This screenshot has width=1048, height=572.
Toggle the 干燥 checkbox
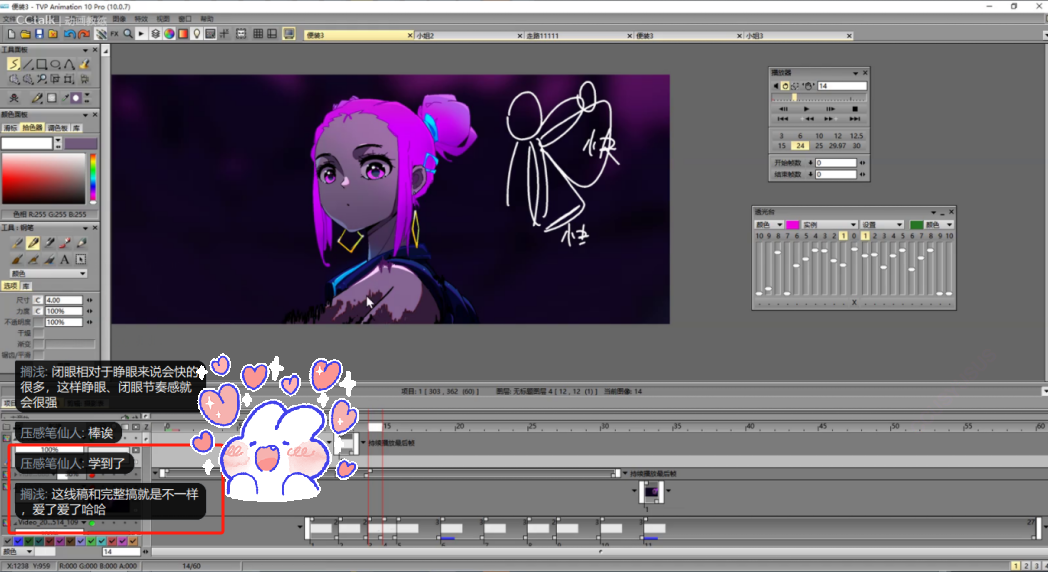click(38, 332)
